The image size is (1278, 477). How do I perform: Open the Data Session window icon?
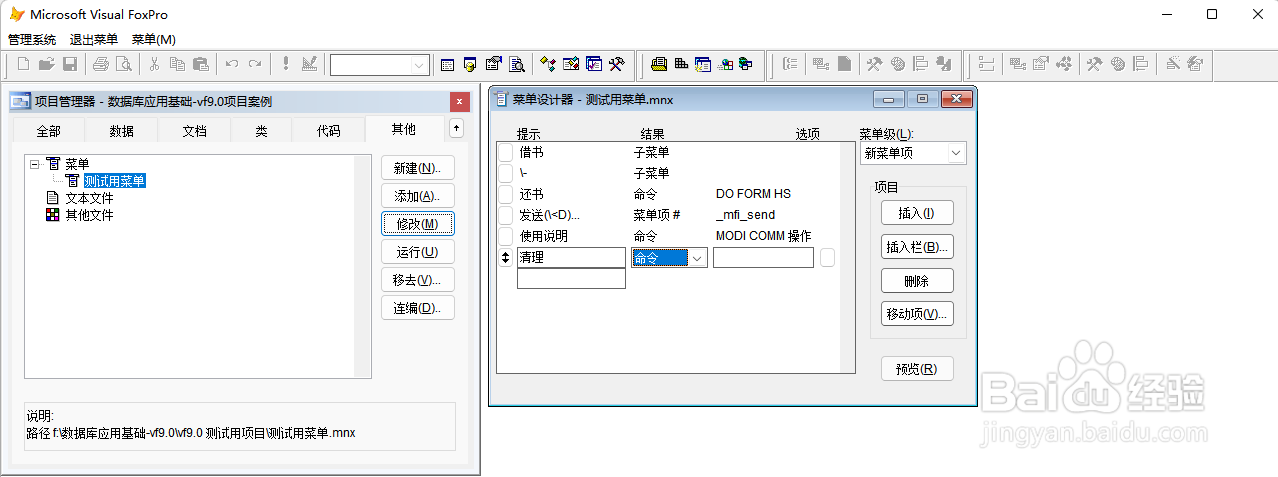(x=470, y=64)
